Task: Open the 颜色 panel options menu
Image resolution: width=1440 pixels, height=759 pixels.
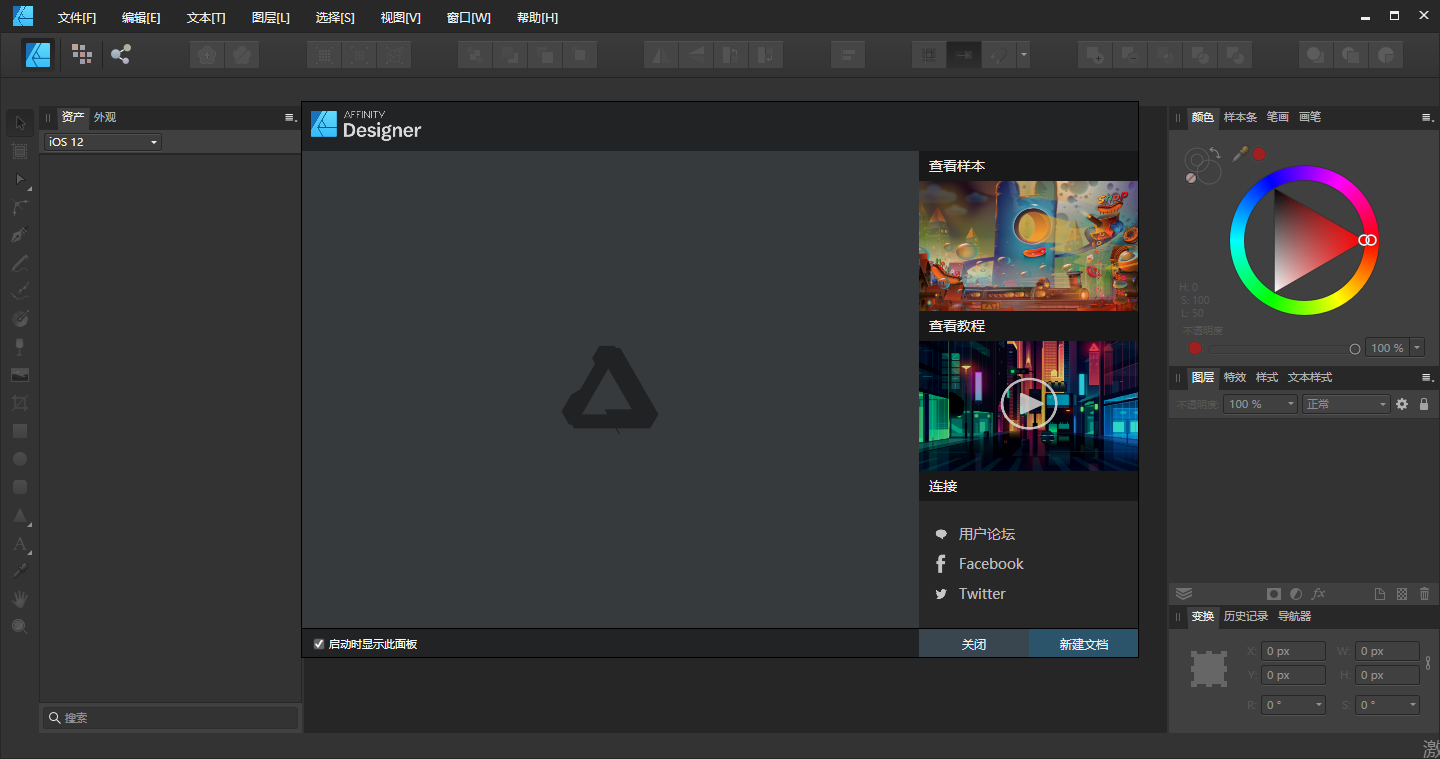Action: click(x=1427, y=118)
